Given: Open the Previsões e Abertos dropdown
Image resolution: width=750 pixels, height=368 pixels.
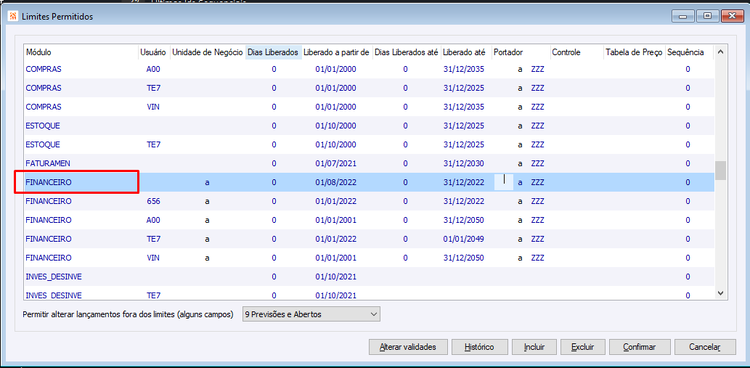Looking at the screenshot, I should (x=311, y=314).
